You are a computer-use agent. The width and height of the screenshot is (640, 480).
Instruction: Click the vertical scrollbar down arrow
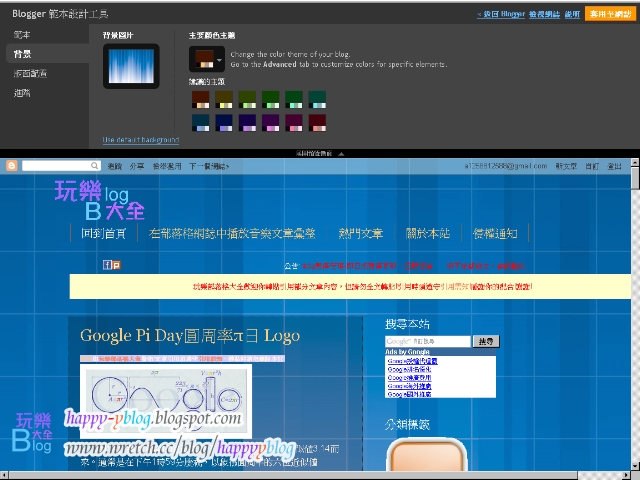tap(635, 466)
